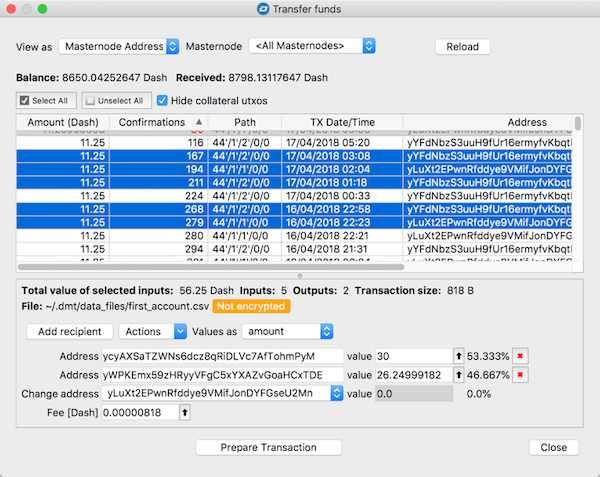Click date cell 17/04/2018 00:33

(342, 196)
